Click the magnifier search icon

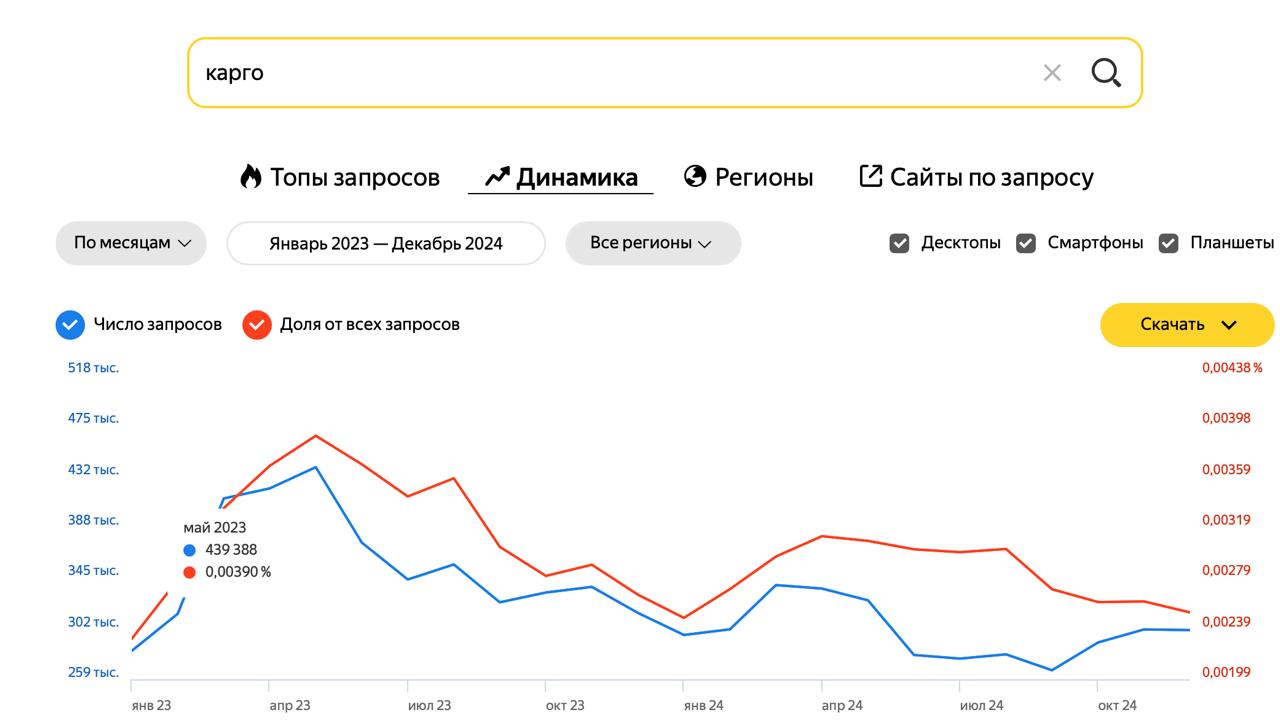point(1106,73)
